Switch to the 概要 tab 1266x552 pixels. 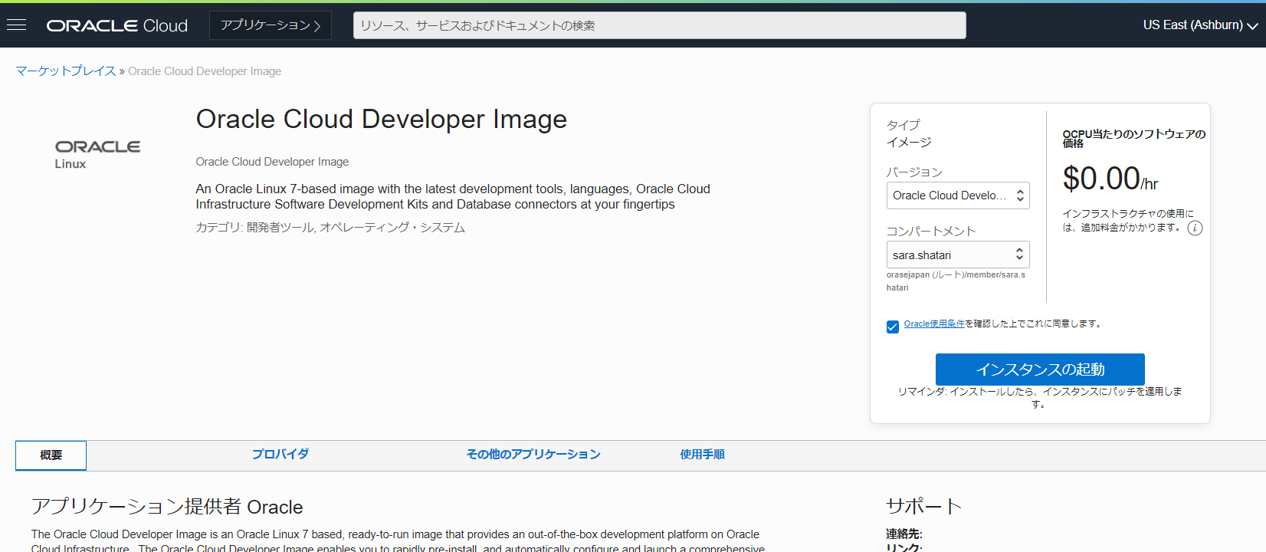[x=51, y=455]
